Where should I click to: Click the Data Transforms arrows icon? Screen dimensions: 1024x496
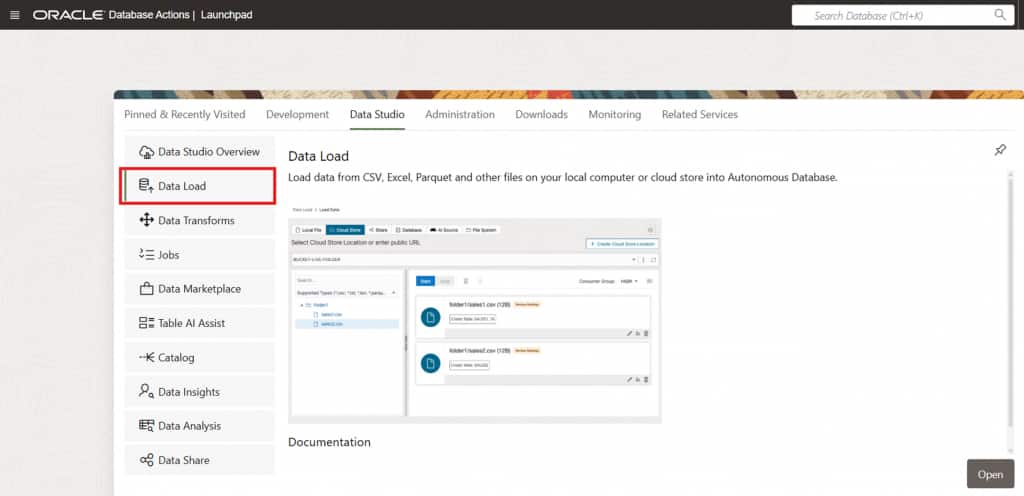pos(146,221)
